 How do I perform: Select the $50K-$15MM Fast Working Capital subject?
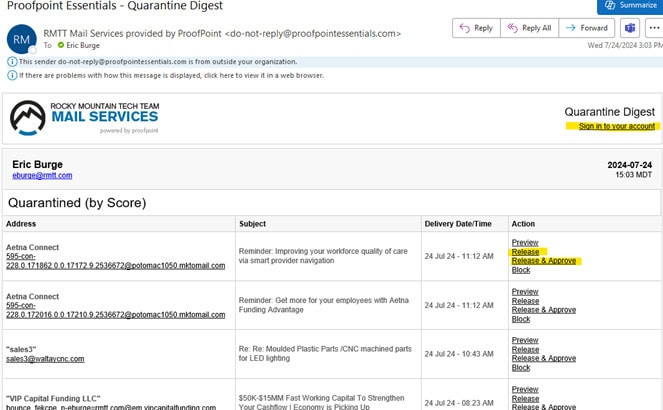click(321, 402)
